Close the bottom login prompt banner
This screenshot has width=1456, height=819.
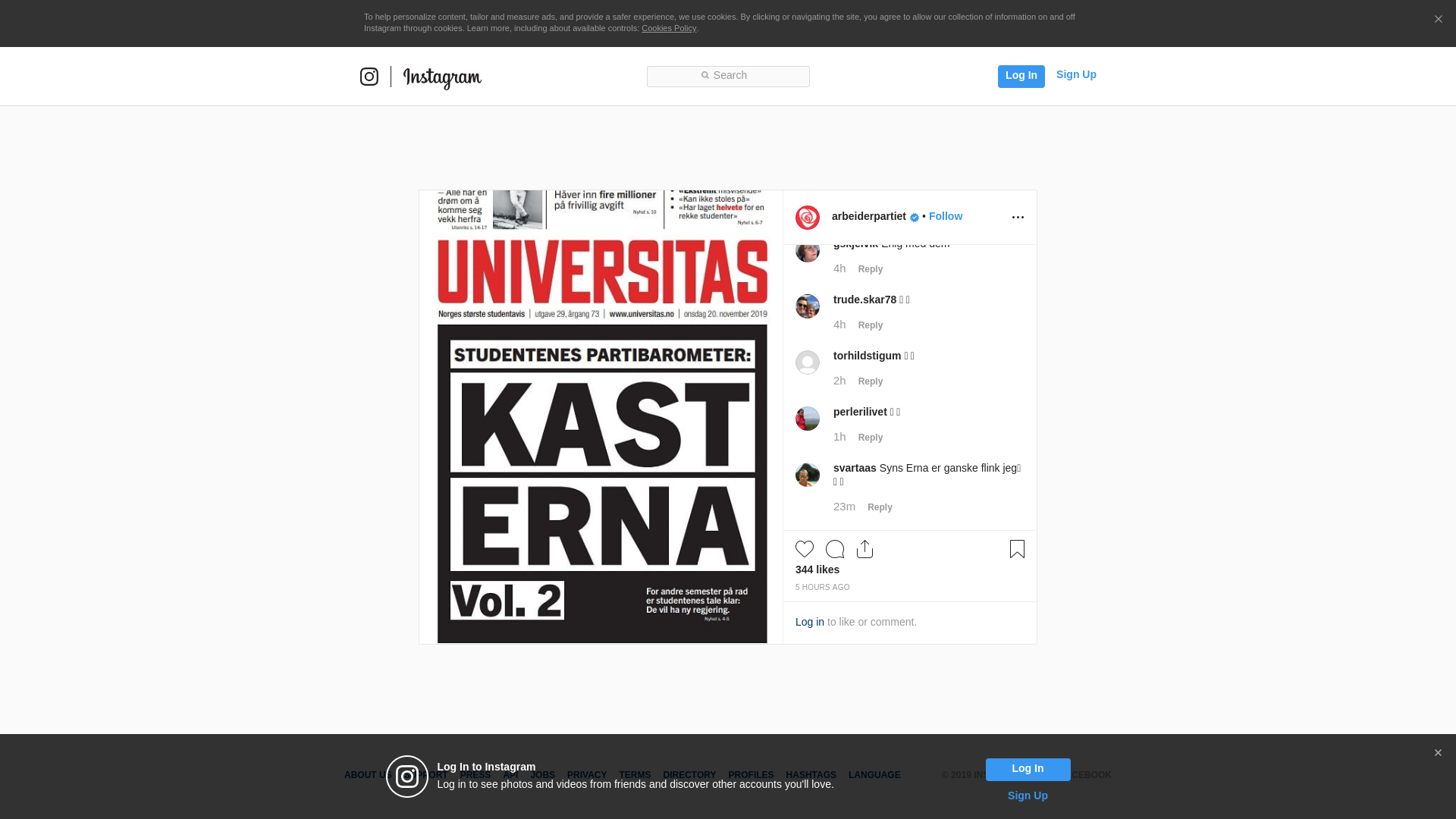pos(1438,753)
